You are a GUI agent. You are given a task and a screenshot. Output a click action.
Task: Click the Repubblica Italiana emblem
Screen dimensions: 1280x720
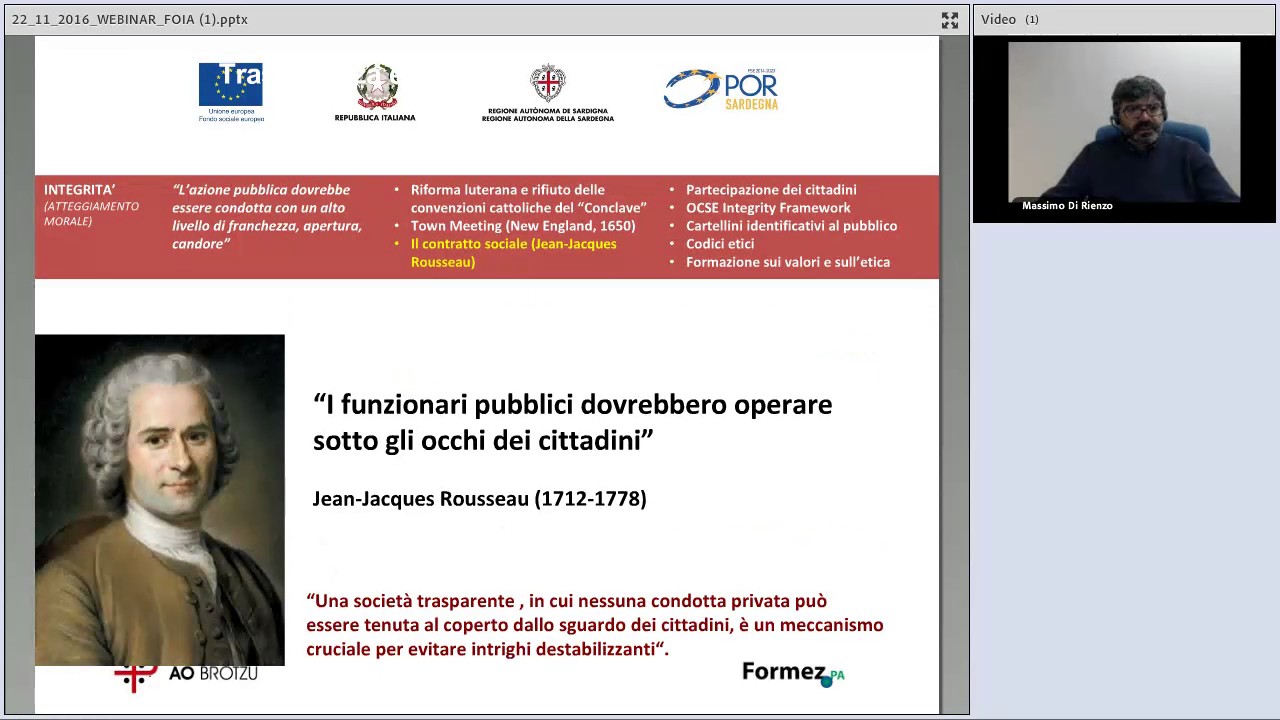pyautogui.click(x=375, y=93)
